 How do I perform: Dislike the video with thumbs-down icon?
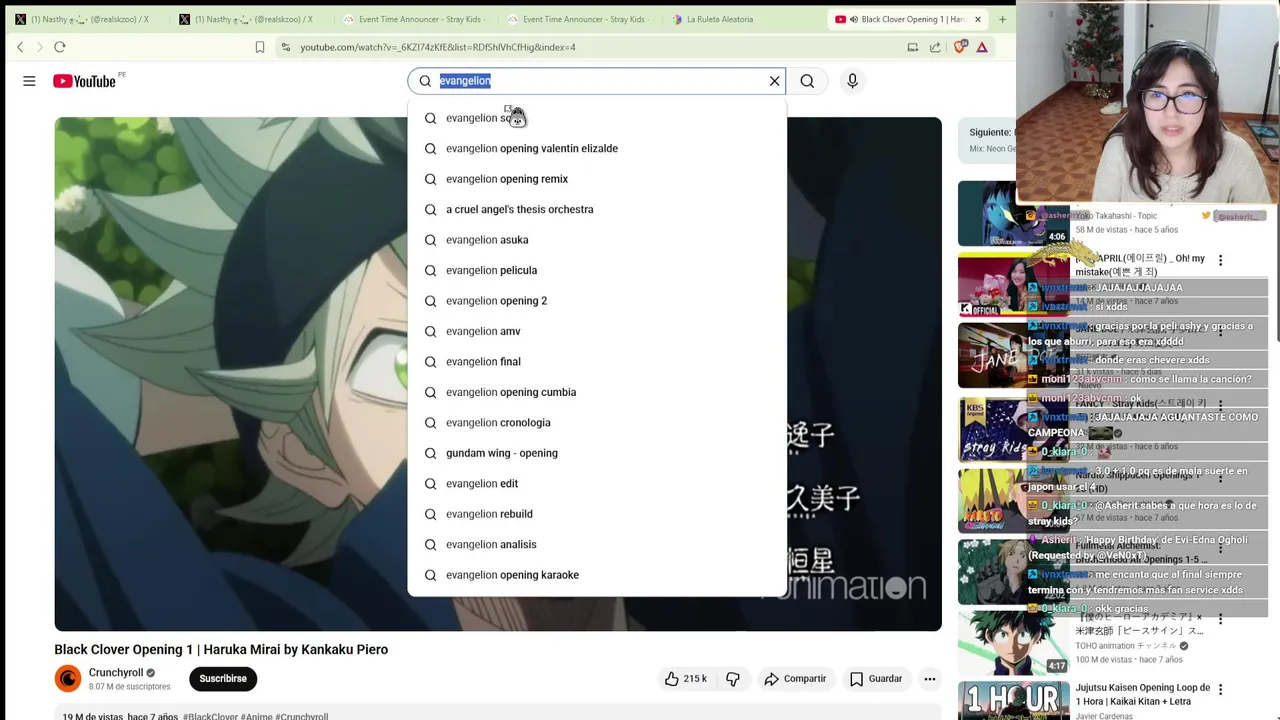coord(733,679)
